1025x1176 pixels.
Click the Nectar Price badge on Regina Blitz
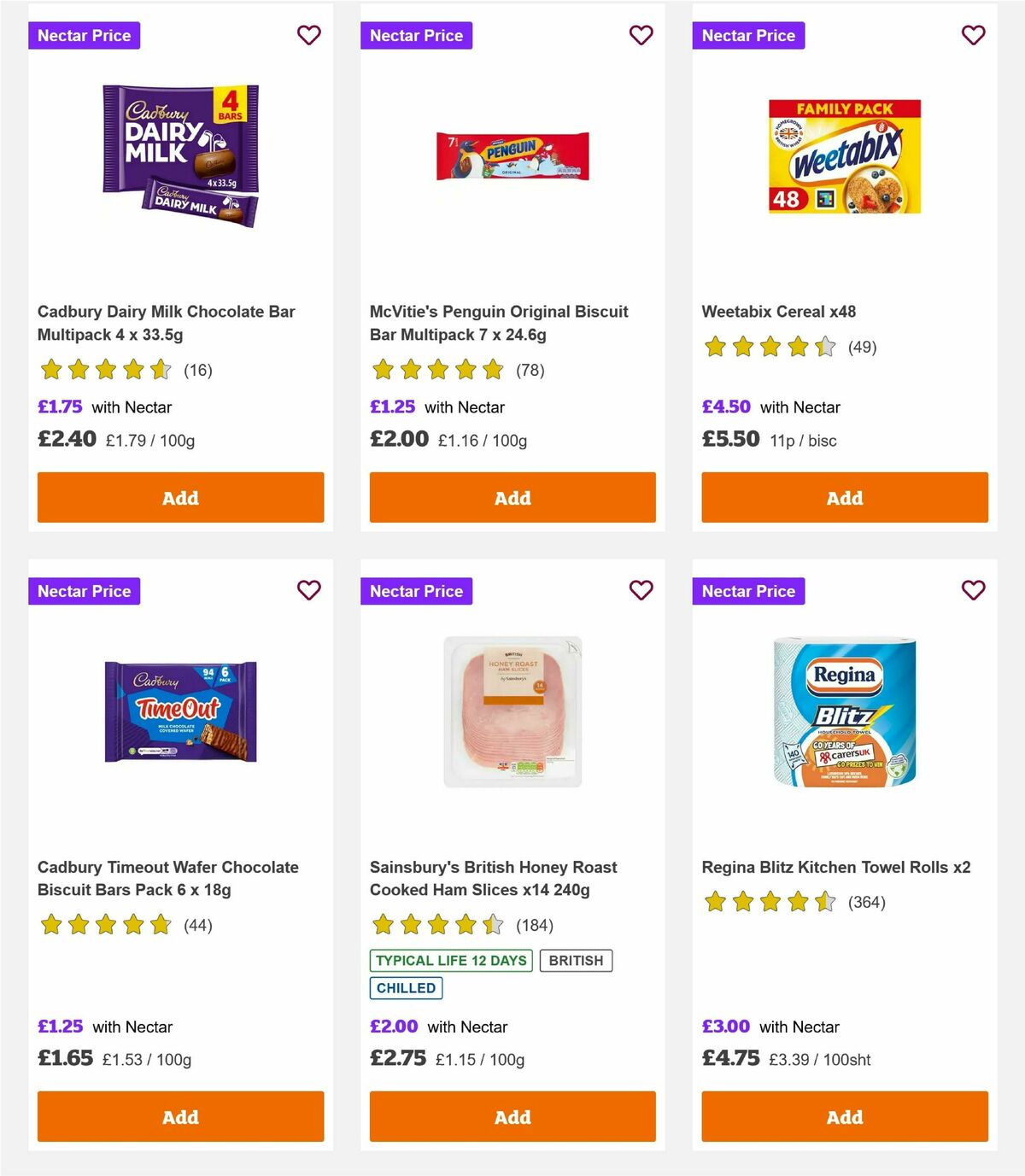click(x=749, y=590)
